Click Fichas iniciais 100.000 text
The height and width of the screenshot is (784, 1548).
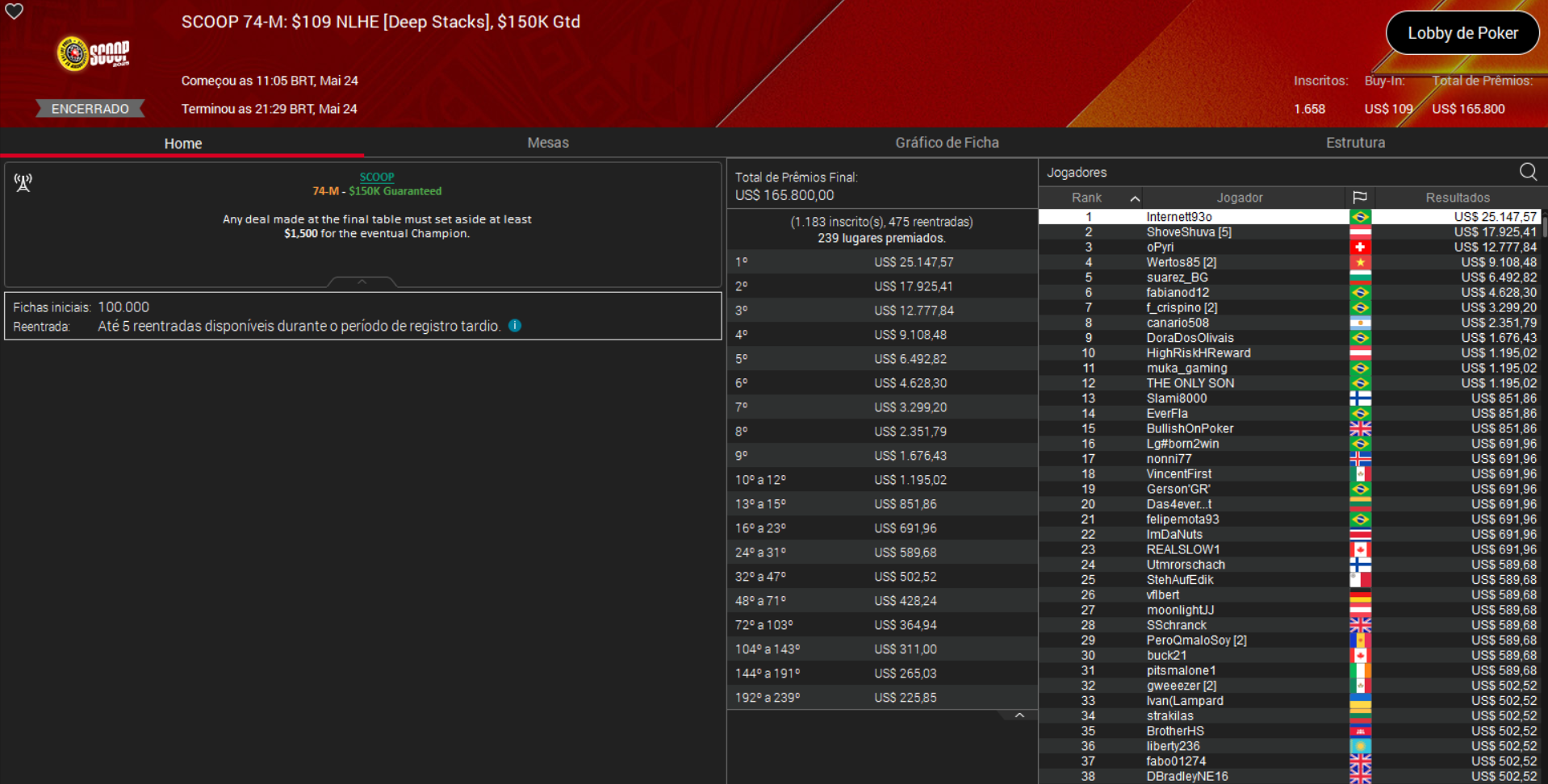tap(81, 307)
